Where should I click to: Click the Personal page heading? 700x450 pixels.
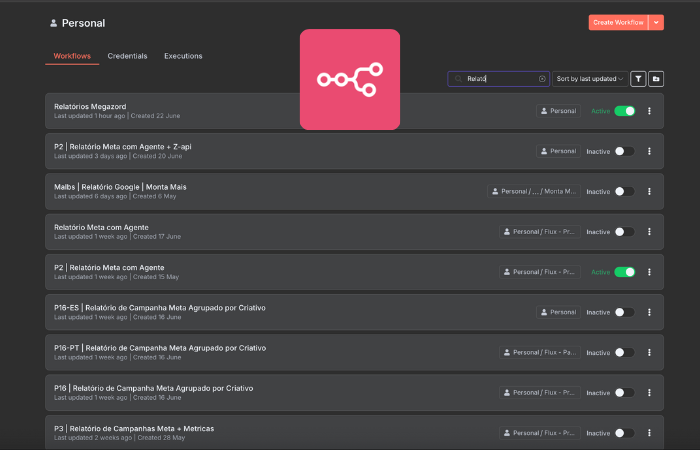point(83,23)
